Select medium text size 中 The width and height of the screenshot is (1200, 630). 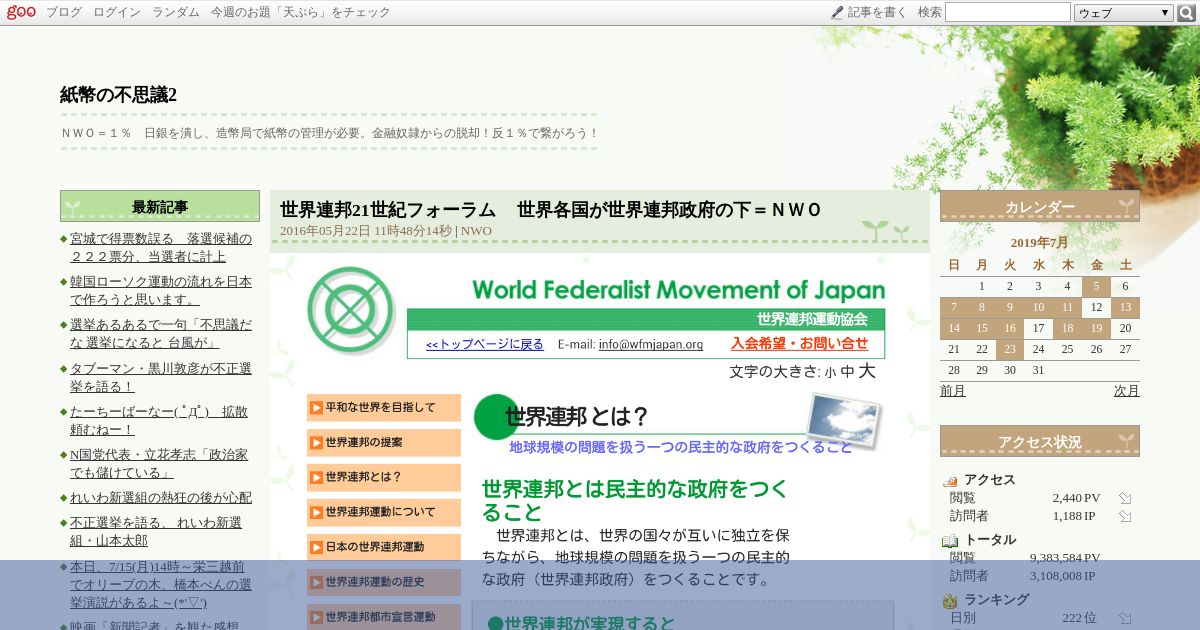click(847, 372)
